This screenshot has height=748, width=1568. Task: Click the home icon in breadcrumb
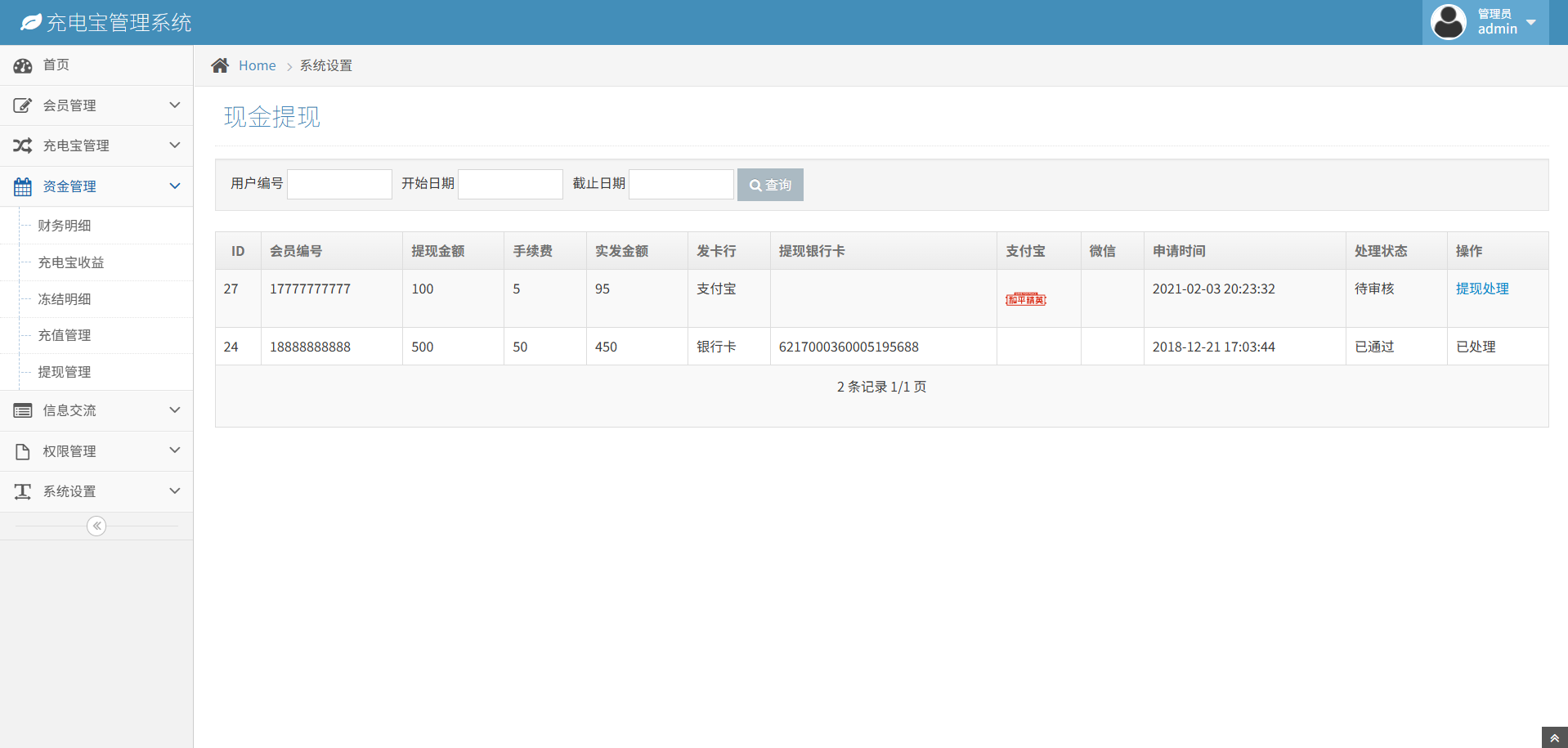pos(220,65)
